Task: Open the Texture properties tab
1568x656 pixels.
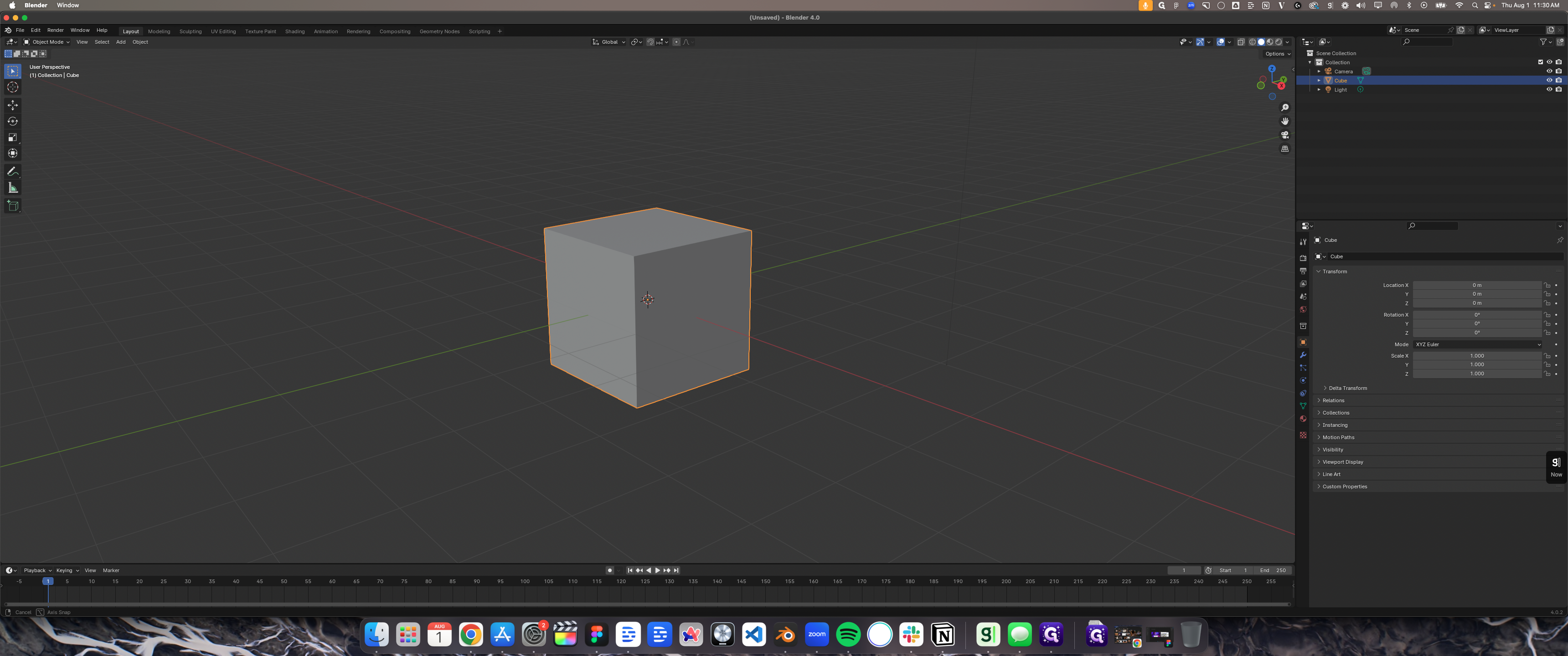Action: pos(1303,435)
